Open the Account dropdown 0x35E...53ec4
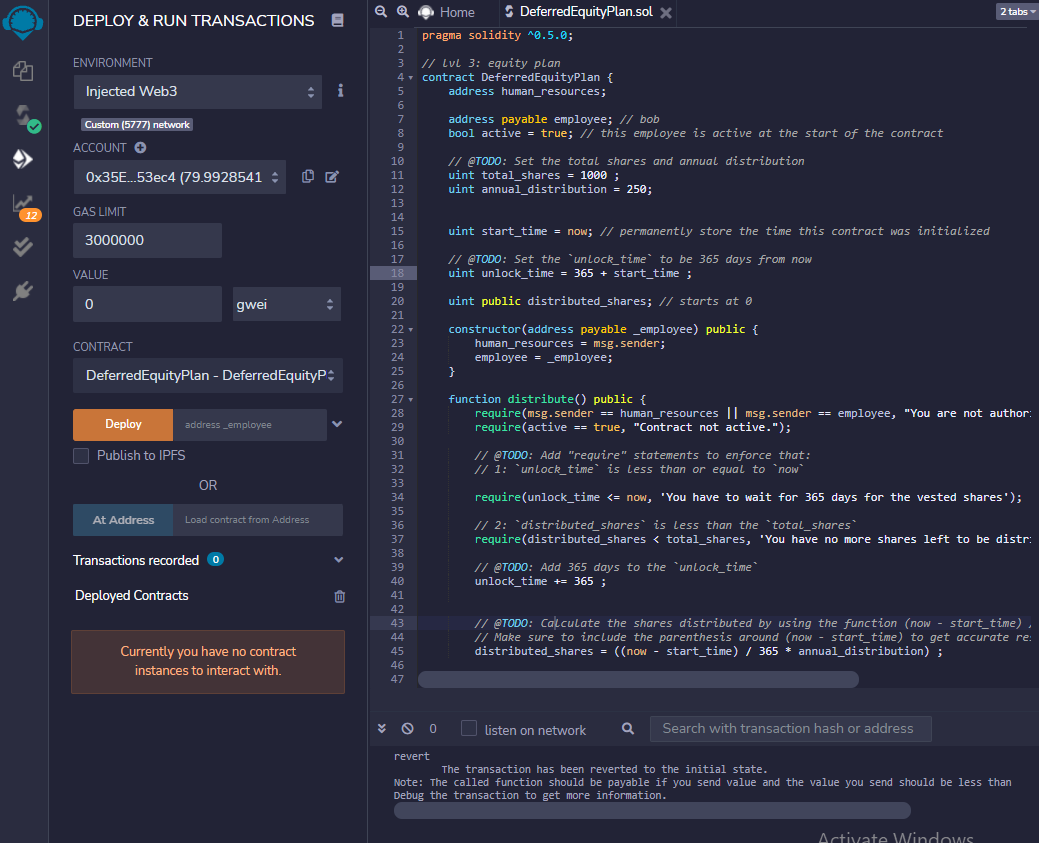Screen dimensions: 1039x843 (180, 177)
